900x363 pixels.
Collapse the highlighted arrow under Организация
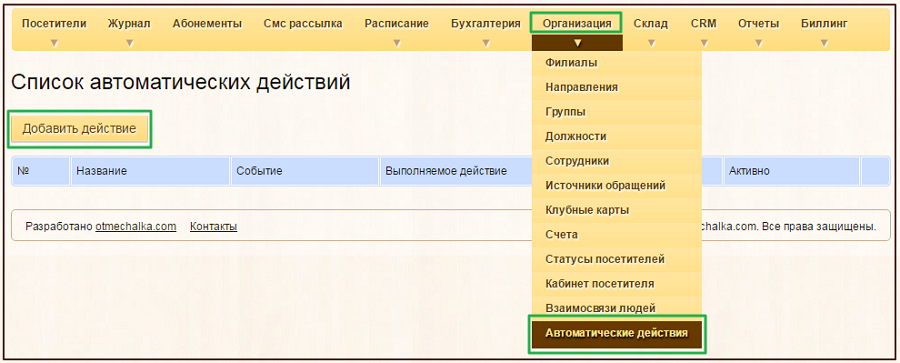point(577,43)
